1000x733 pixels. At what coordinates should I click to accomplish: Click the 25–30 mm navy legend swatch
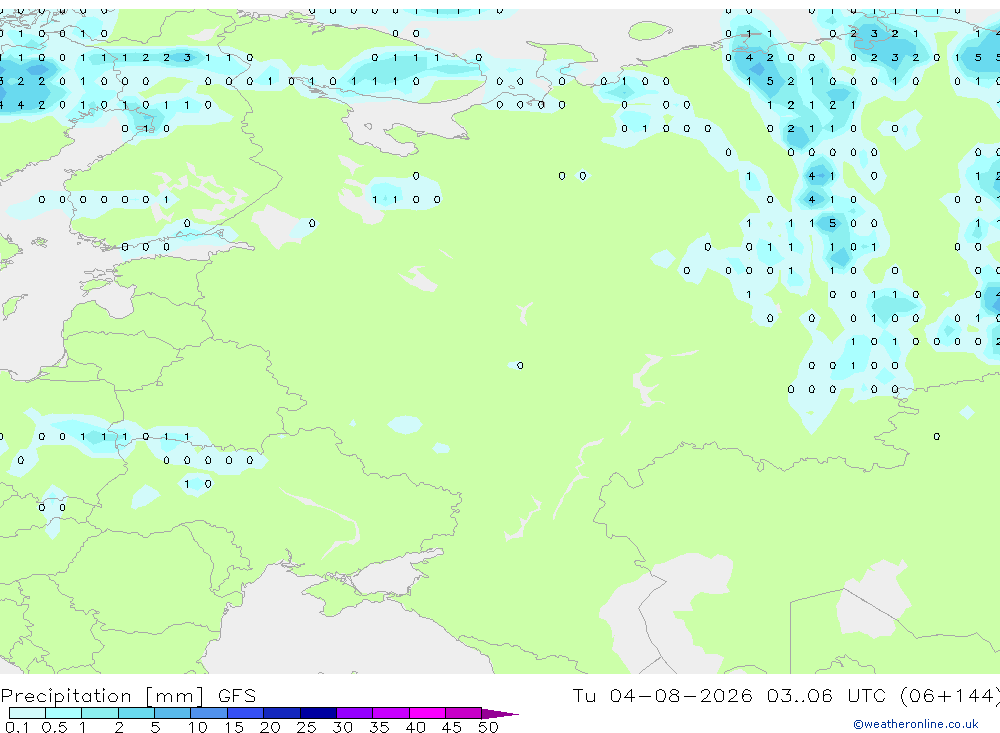click(318, 713)
